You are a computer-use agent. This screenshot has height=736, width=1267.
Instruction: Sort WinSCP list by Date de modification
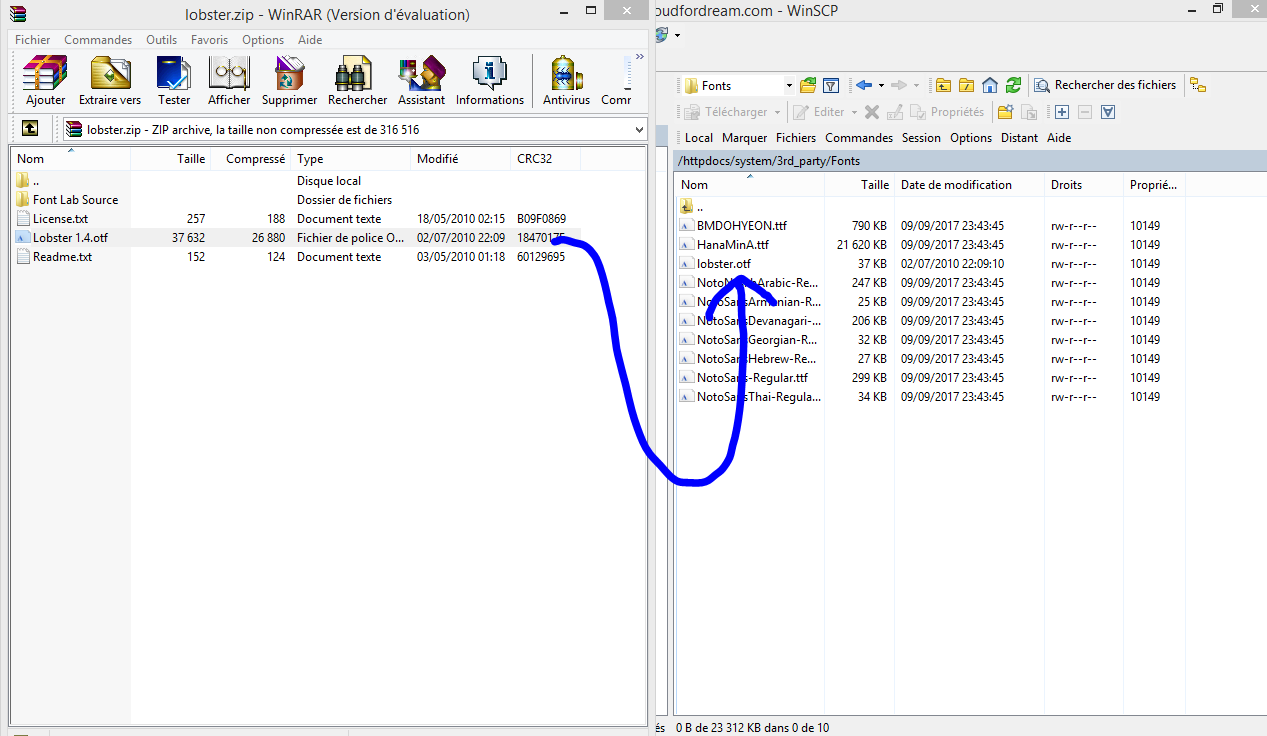coord(969,185)
